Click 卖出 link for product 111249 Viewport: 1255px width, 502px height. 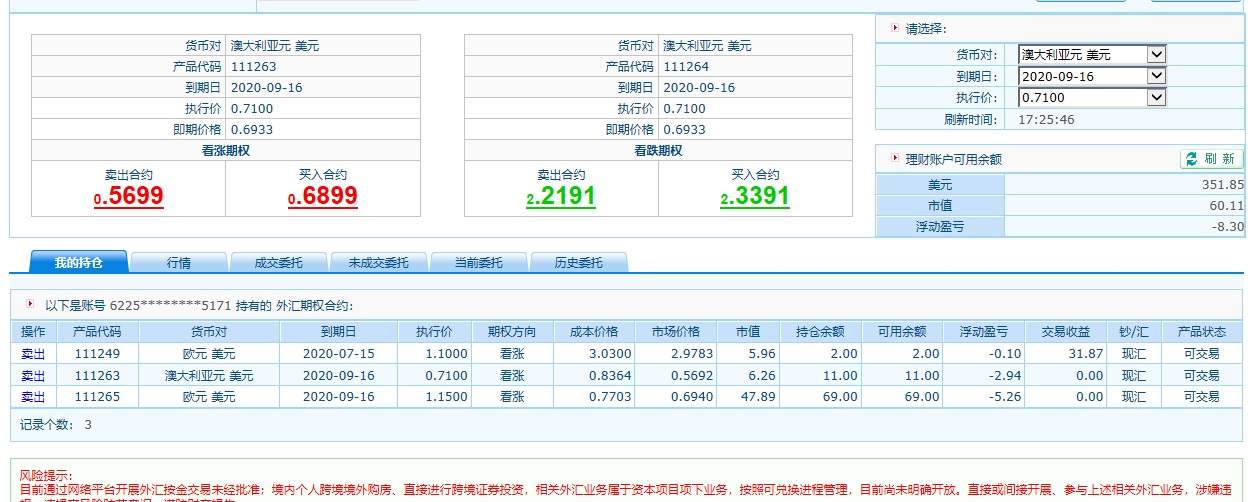33,354
